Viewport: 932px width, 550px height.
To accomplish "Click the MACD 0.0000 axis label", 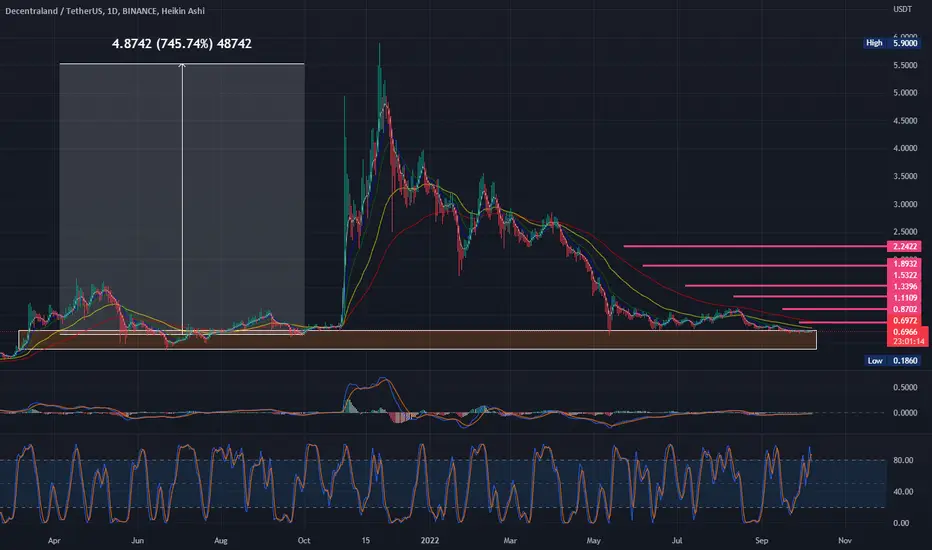I will point(905,413).
